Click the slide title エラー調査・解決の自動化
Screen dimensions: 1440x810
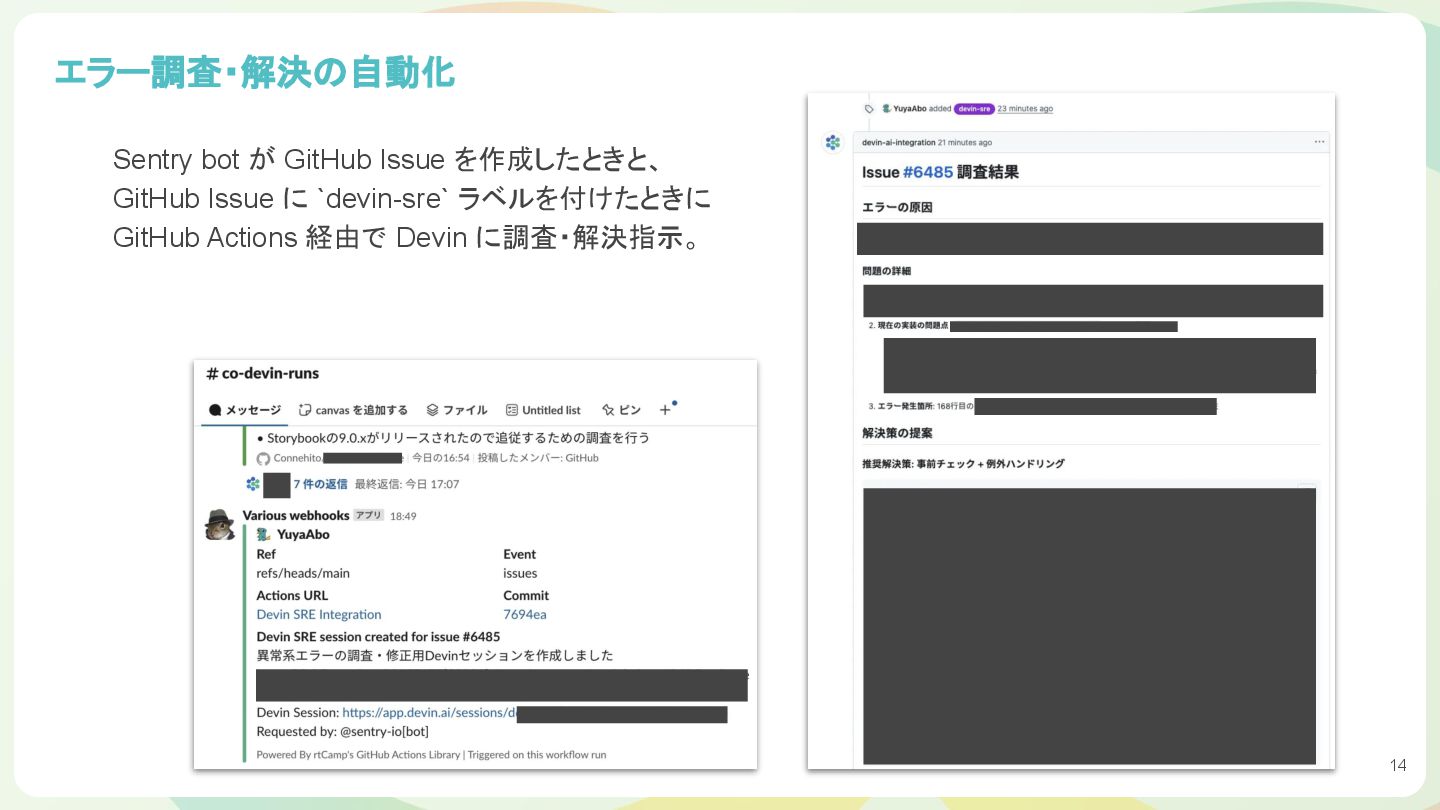[x=254, y=72]
